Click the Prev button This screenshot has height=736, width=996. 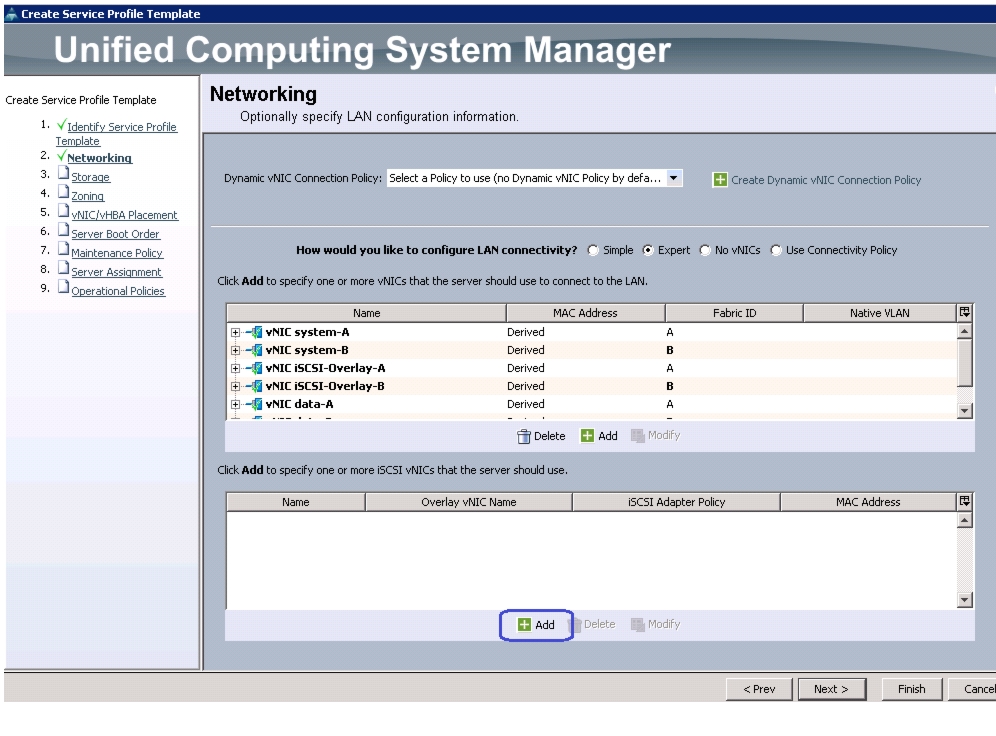(x=759, y=689)
